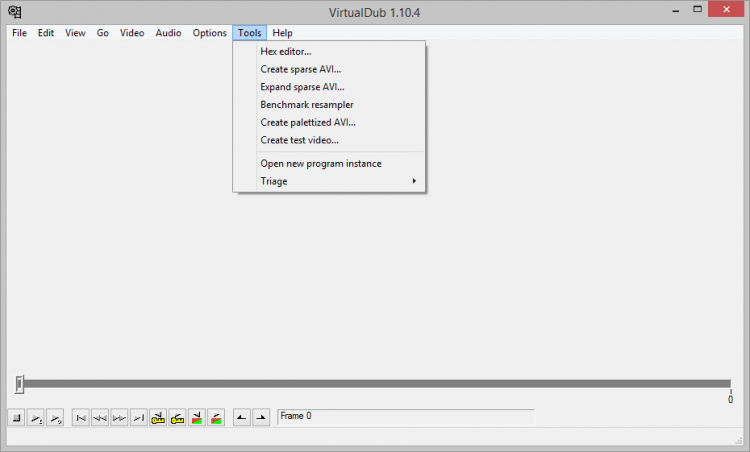
Task: Maximize the VirtualDub window
Action: [697, 10]
